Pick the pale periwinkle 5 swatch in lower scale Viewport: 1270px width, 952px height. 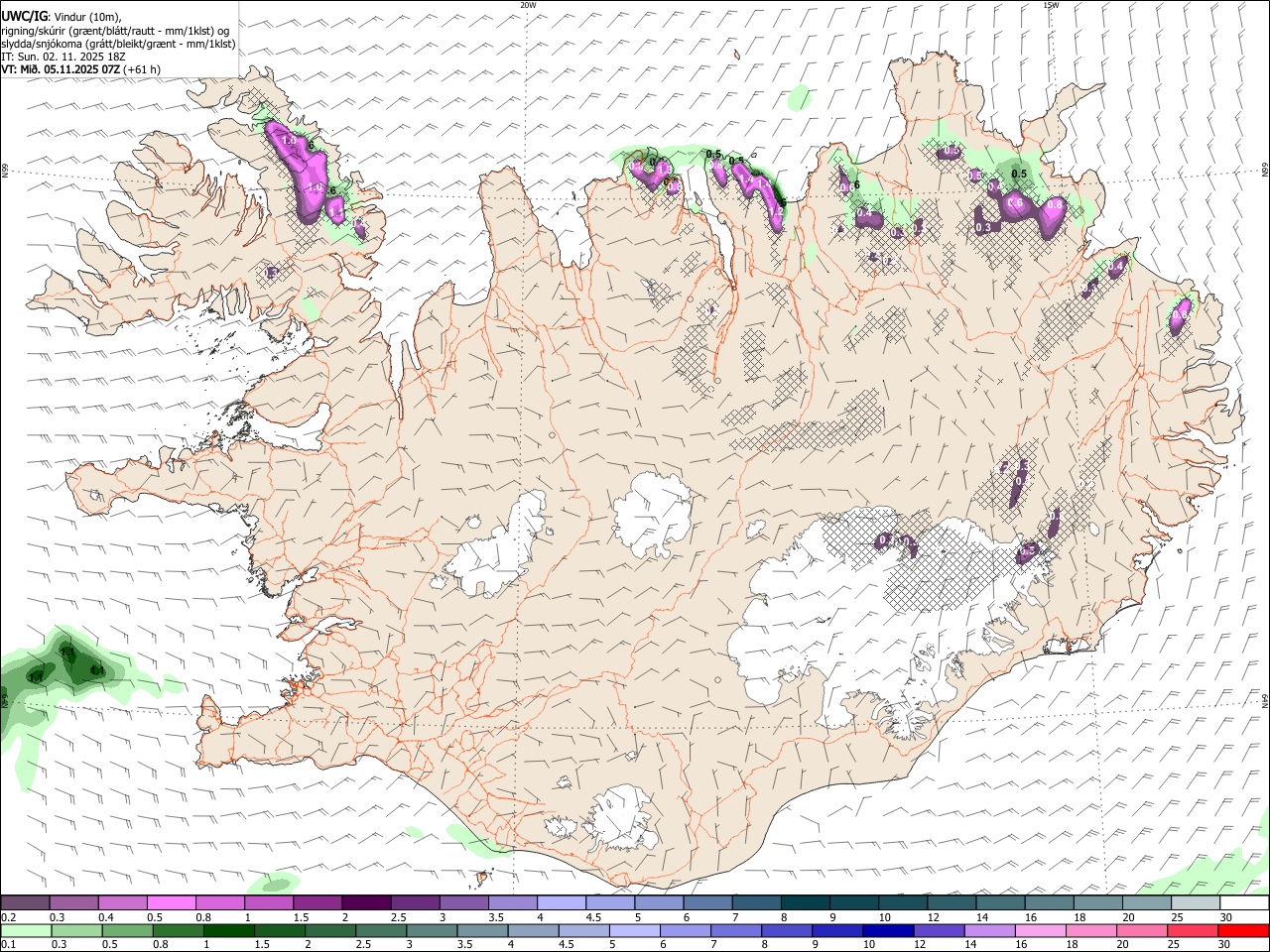click(634, 930)
